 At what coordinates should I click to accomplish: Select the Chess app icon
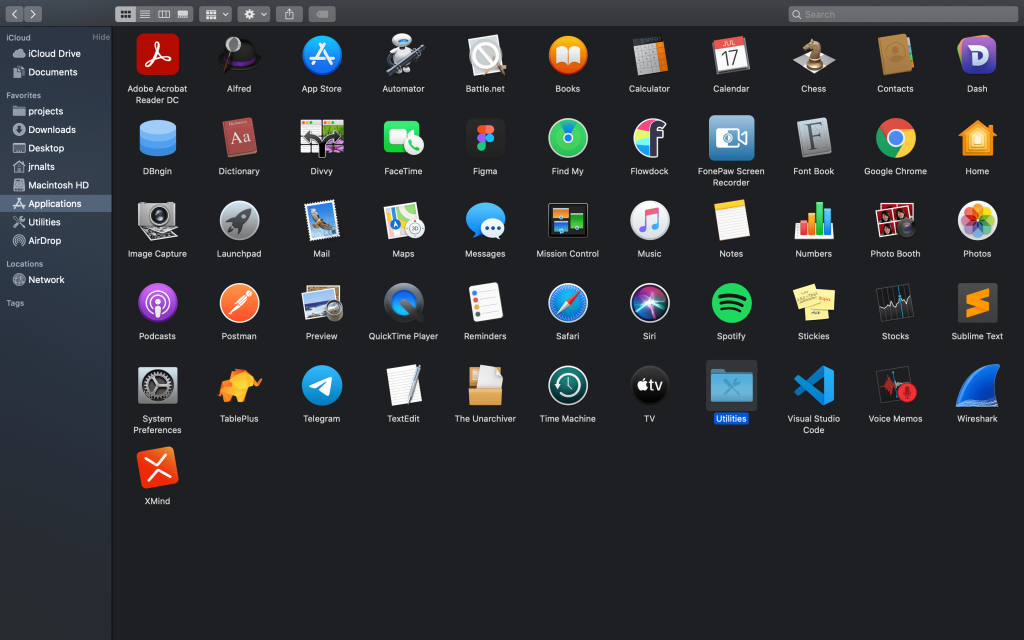click(x=814, y=56)
